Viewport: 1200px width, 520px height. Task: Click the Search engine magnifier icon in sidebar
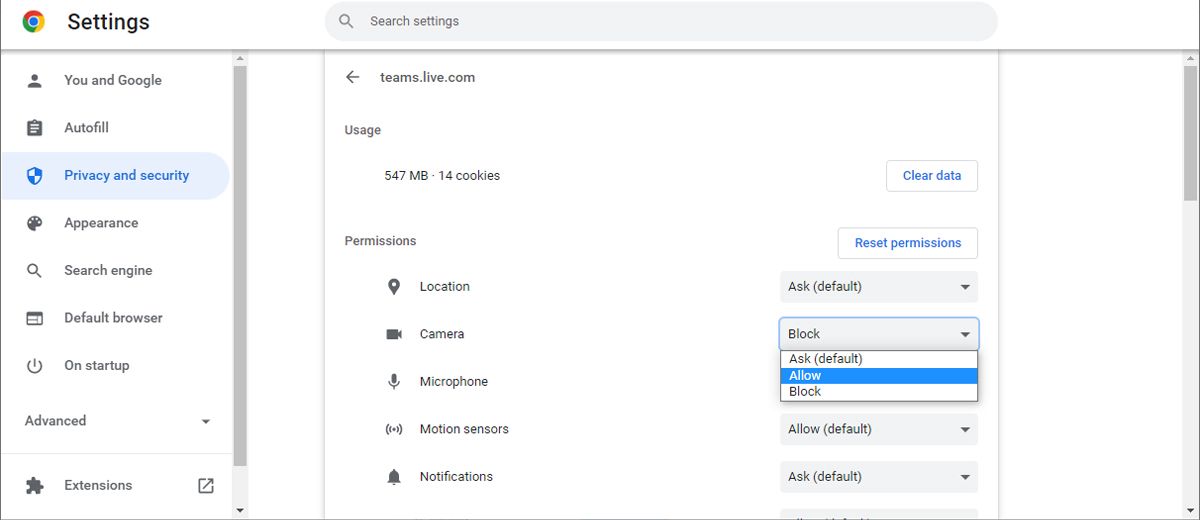[35, 271]
